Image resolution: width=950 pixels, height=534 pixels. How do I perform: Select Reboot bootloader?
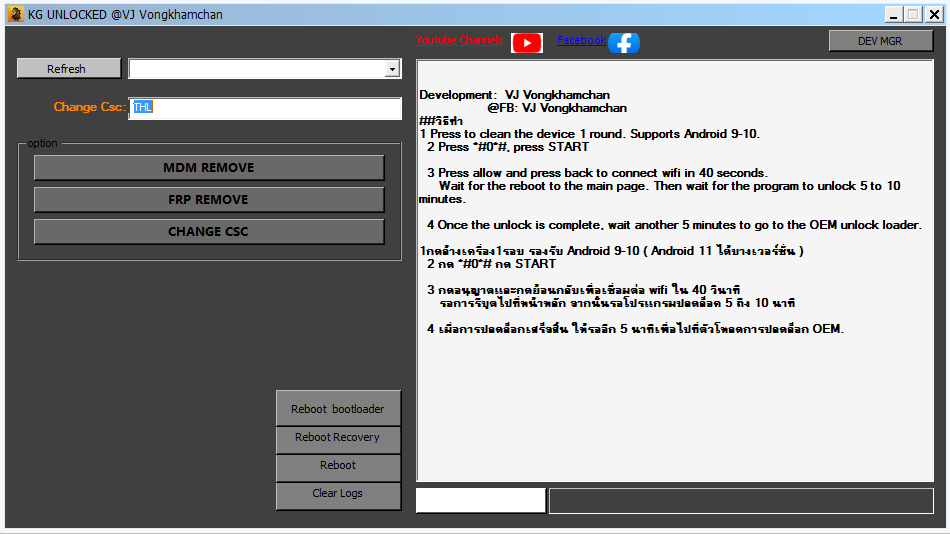click(x=338, y=409)
